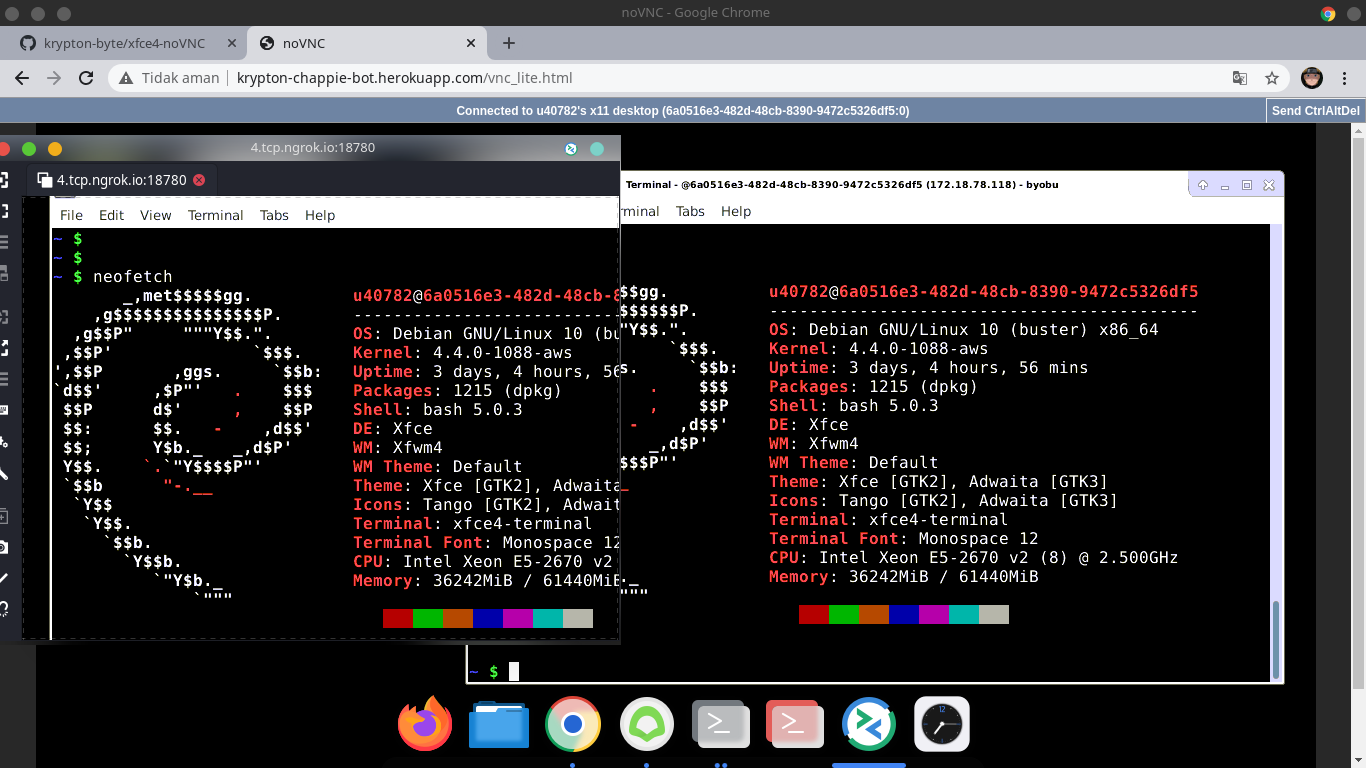Click blue swatch in byobu terminal

(904, 614)
